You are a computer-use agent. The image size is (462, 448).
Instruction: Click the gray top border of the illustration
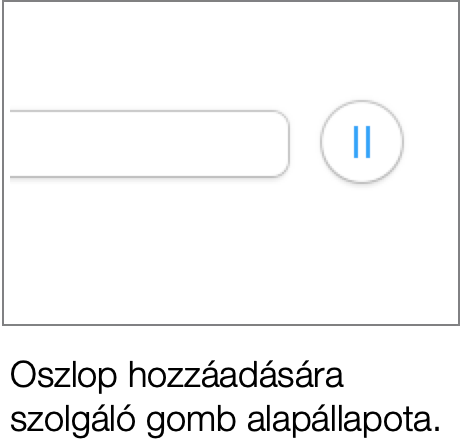[x=231, y=1]
